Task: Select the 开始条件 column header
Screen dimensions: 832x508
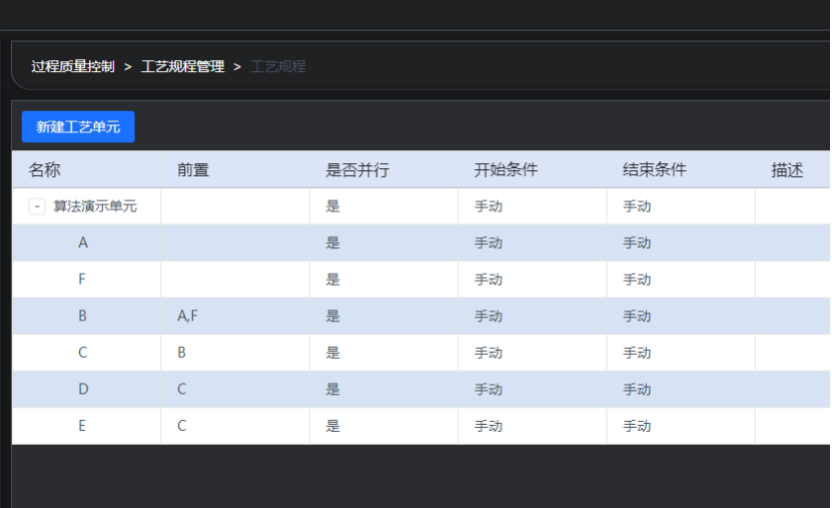Action: click(506, 170)
